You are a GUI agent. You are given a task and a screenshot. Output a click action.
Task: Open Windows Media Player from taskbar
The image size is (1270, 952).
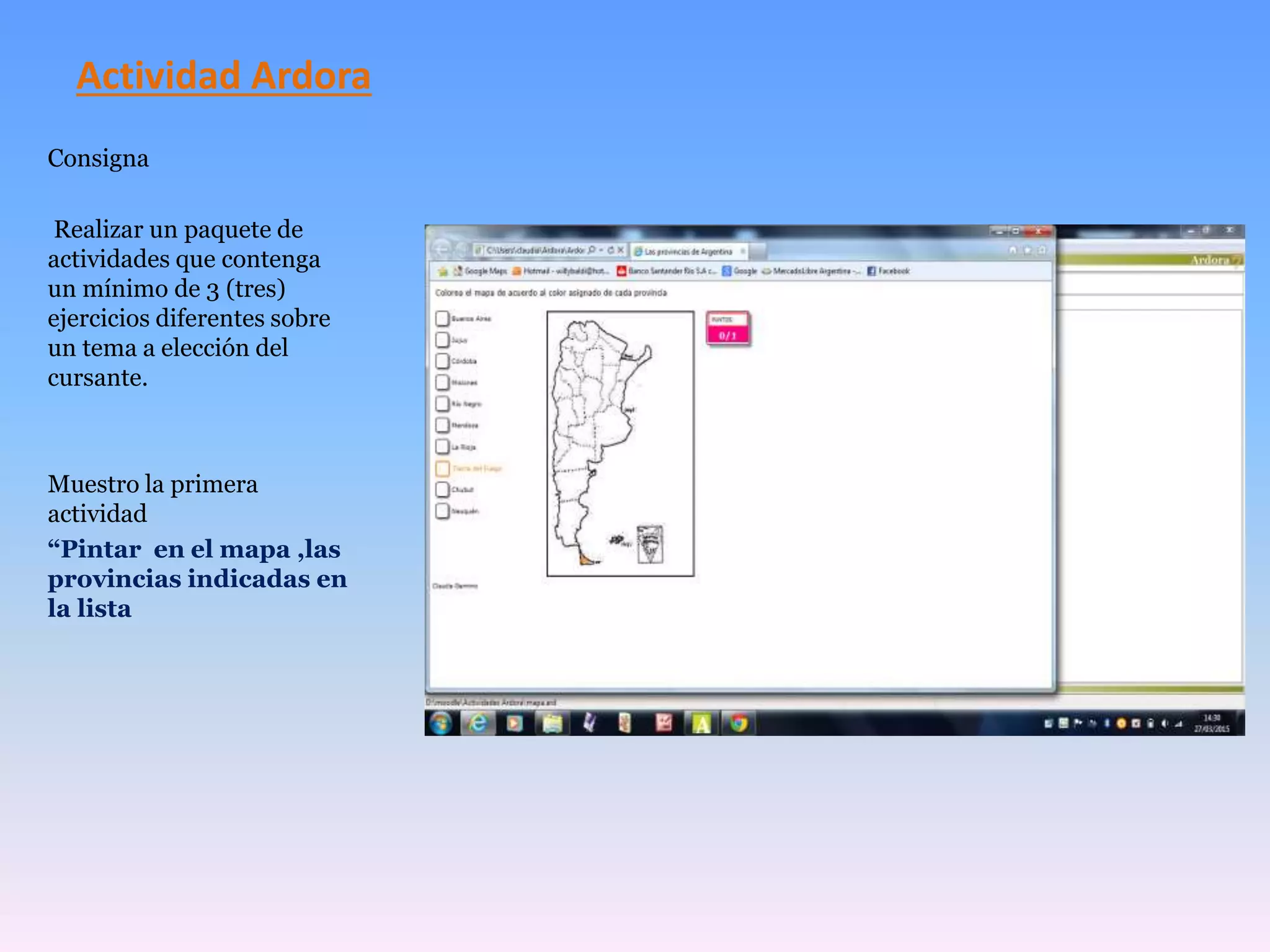[515, 723]
